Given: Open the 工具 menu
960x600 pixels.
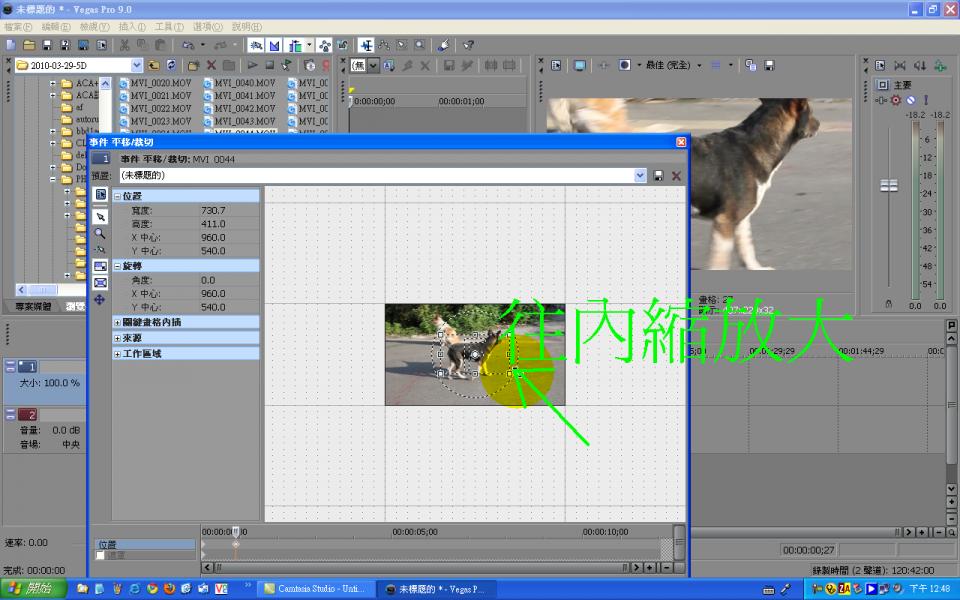Looking at the screenshot, I should [168, 26].
